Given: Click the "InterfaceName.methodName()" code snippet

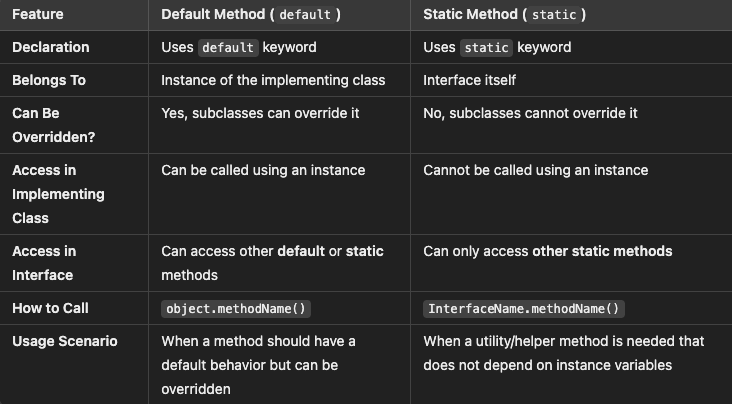Looking at the screenshot, I should coord(524,308).
